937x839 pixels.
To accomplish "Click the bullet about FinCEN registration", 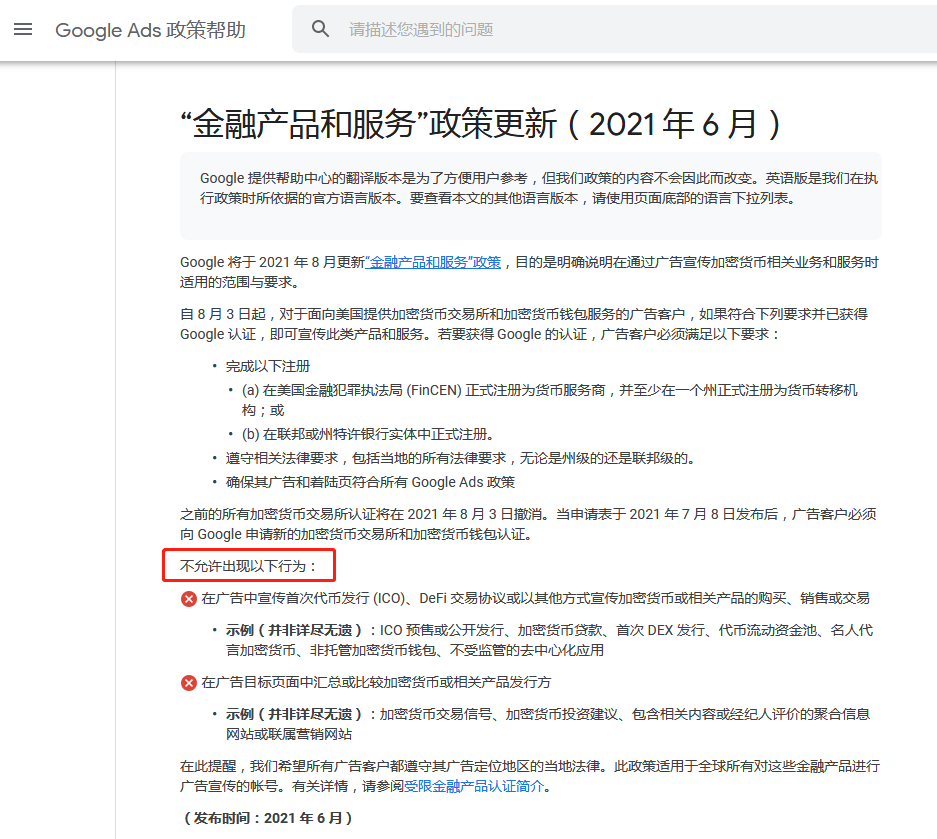I will (549, 400).
